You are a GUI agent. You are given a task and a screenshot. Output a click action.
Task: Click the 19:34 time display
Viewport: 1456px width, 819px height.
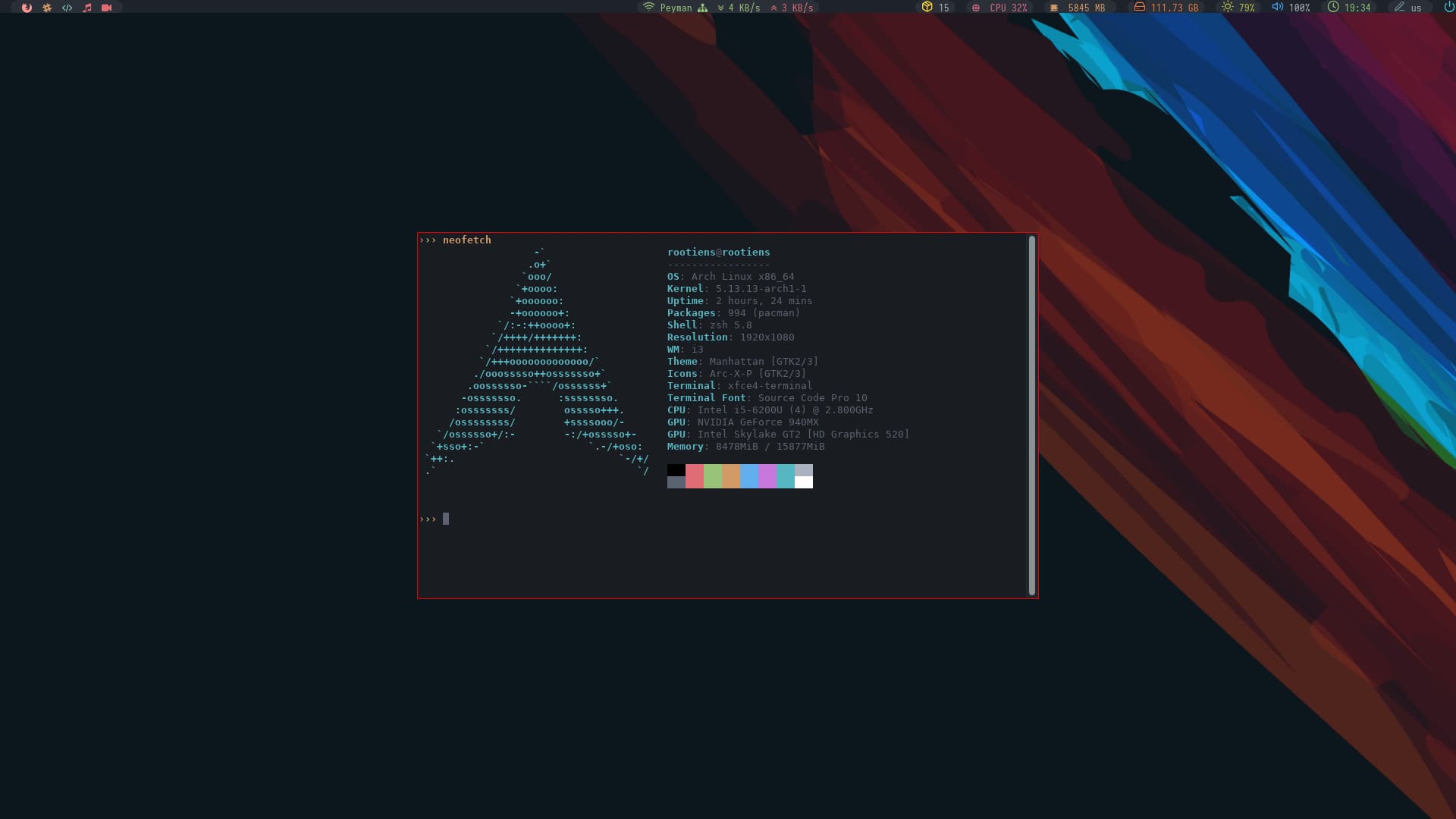coord(1357,8)
